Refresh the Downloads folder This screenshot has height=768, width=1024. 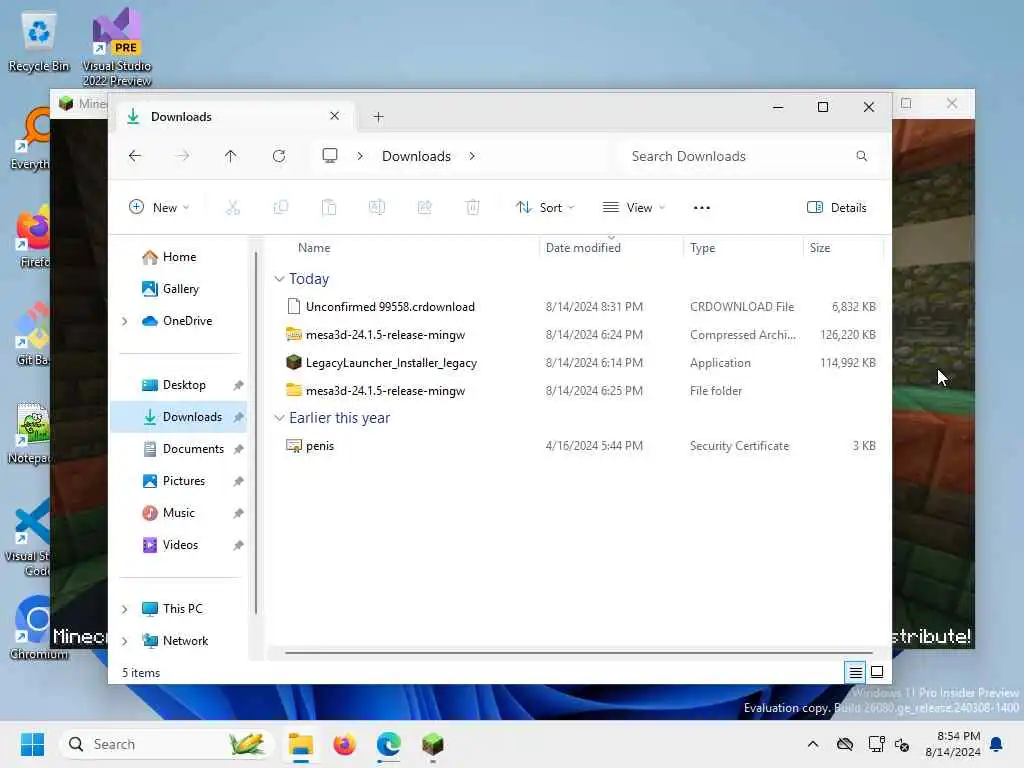coord(279,156)
